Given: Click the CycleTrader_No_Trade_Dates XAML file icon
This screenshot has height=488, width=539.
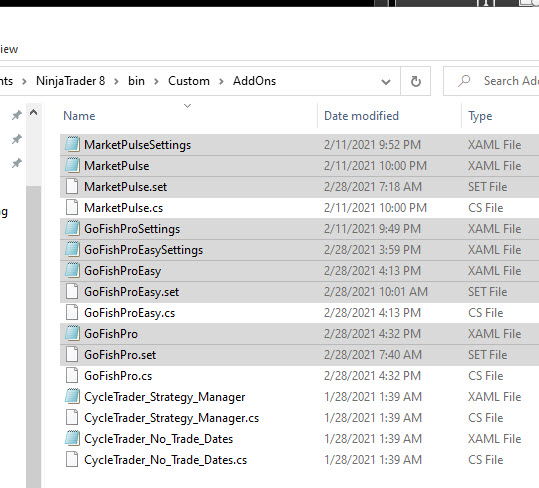Looking at the screenshot, I should [72, 438].
